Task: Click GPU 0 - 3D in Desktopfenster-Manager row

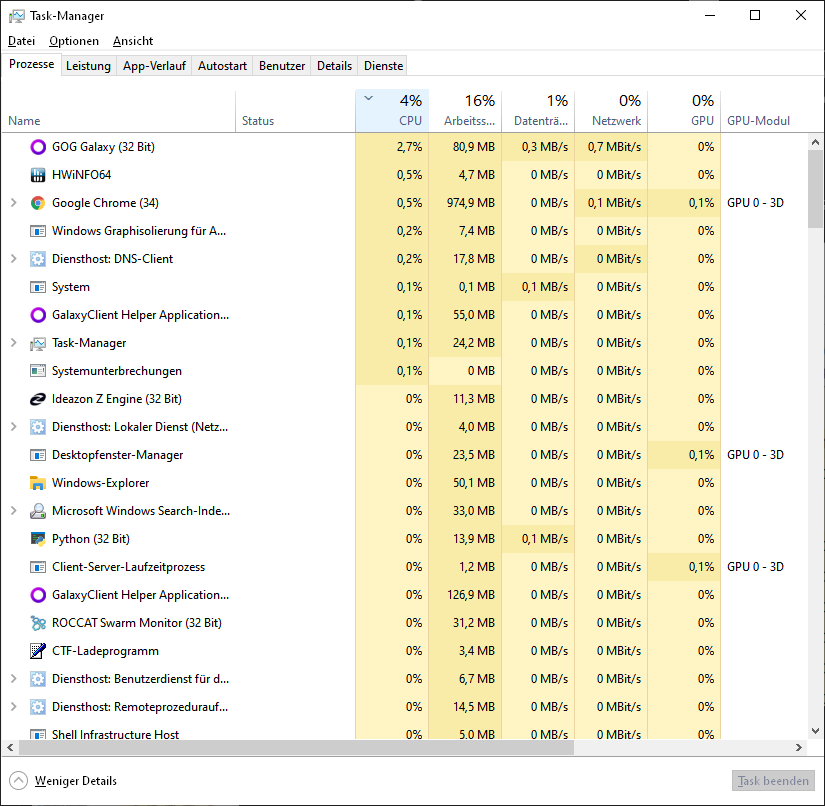Action: coord(755,455)
